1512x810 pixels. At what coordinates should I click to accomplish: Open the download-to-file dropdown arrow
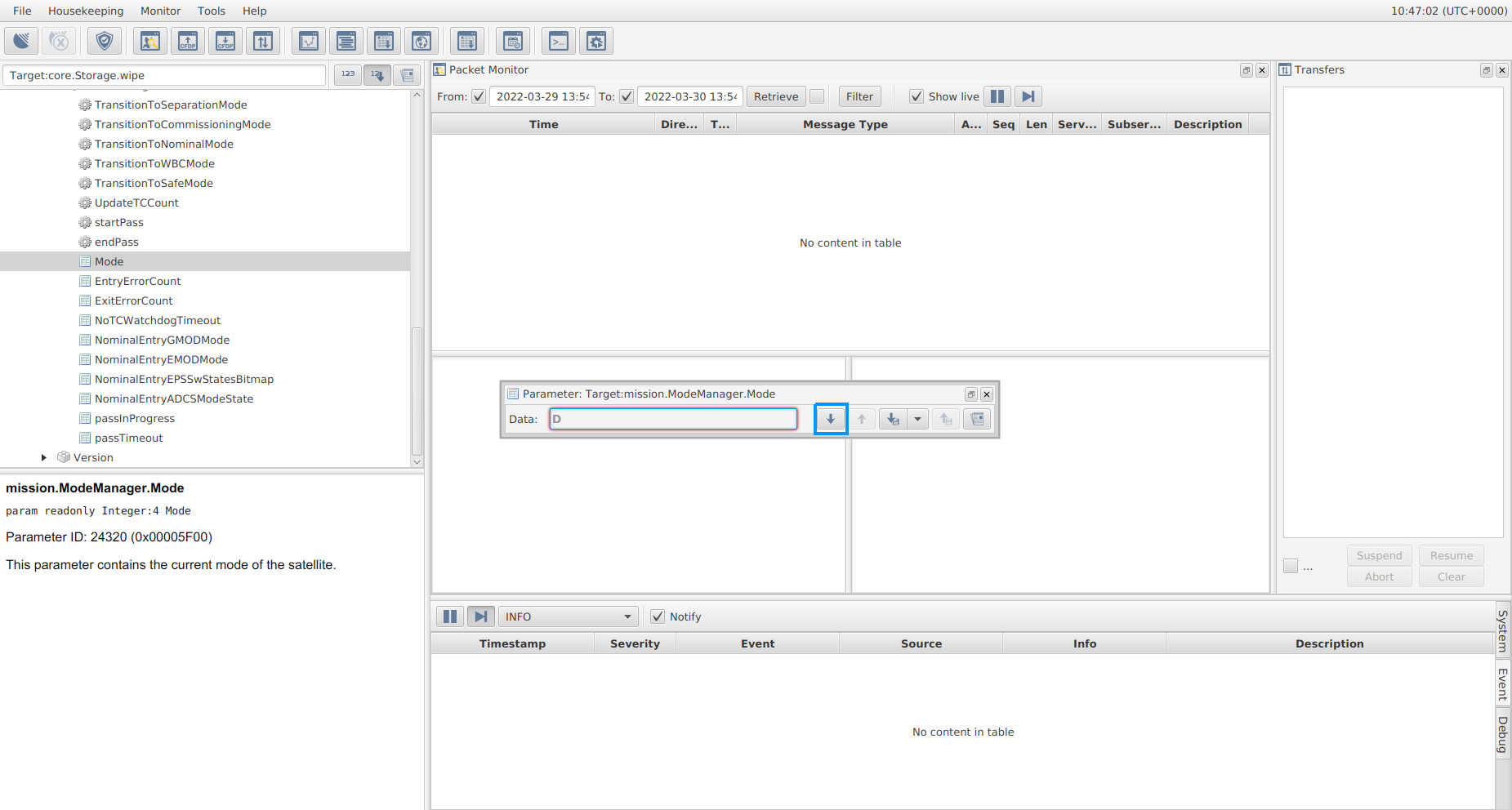917,419
